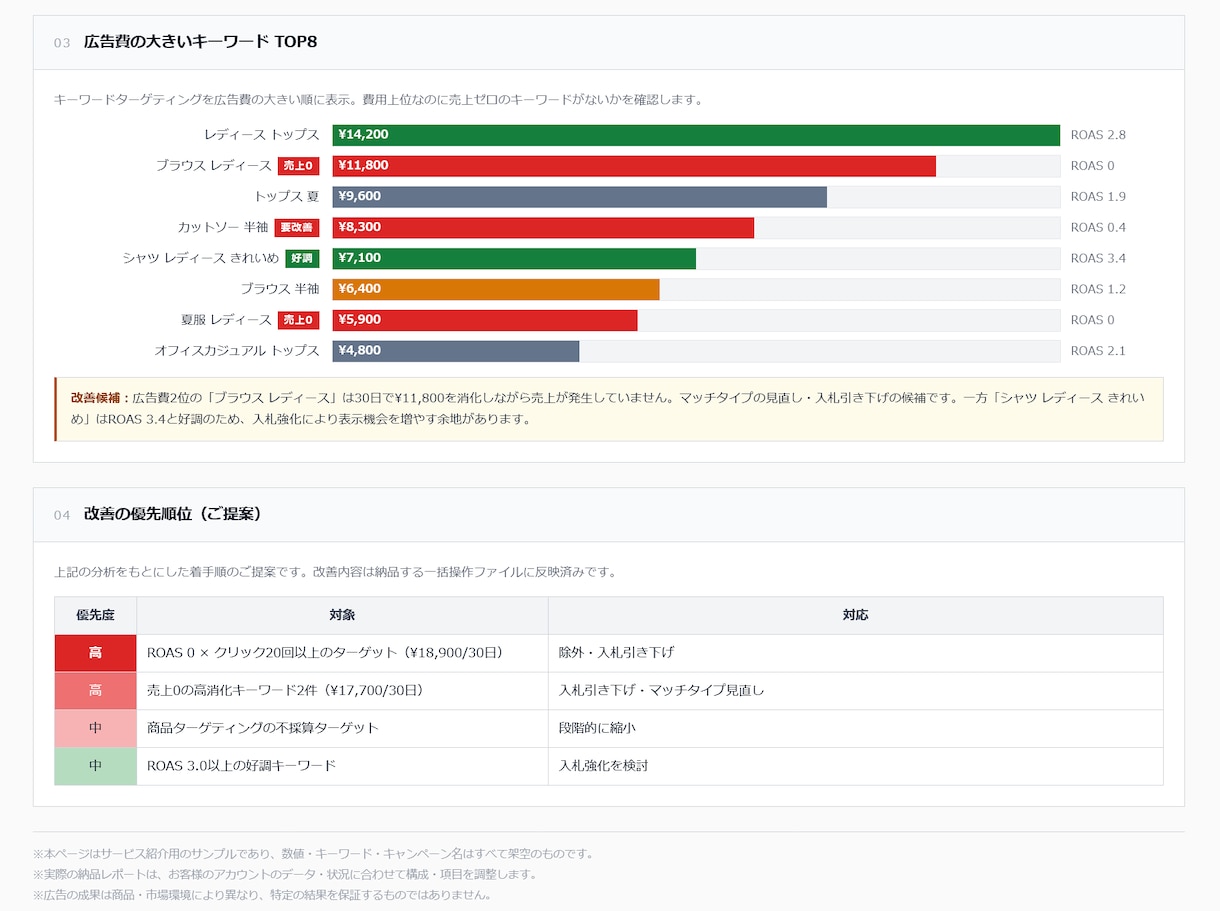1220x911 pixels.
Task: Click the ROAS 0 value for ブラウス レディース
Action: click(1092, 166)
